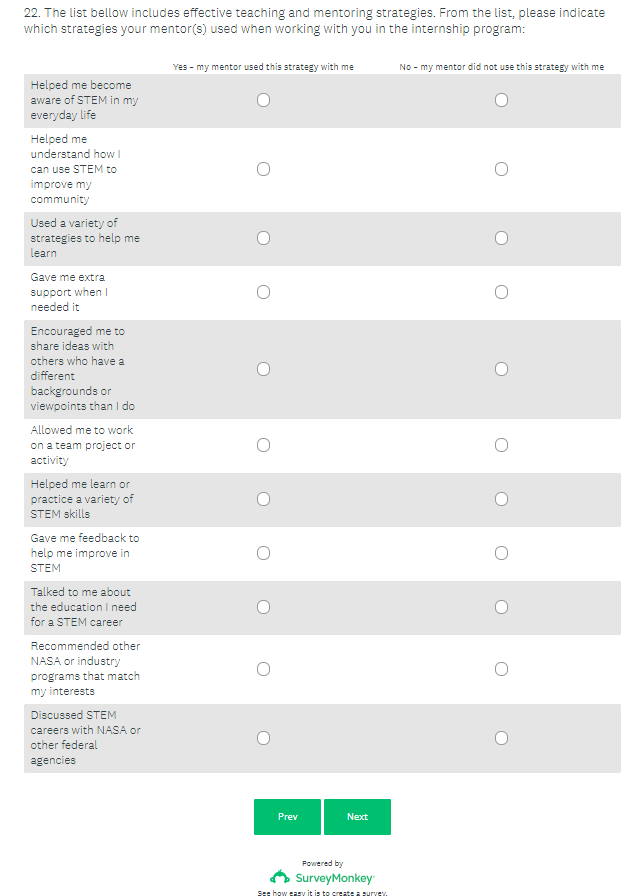644x896 pixels.
Task: Open 'See how easy it is to create a survey' link
Action: click(322, 892)
